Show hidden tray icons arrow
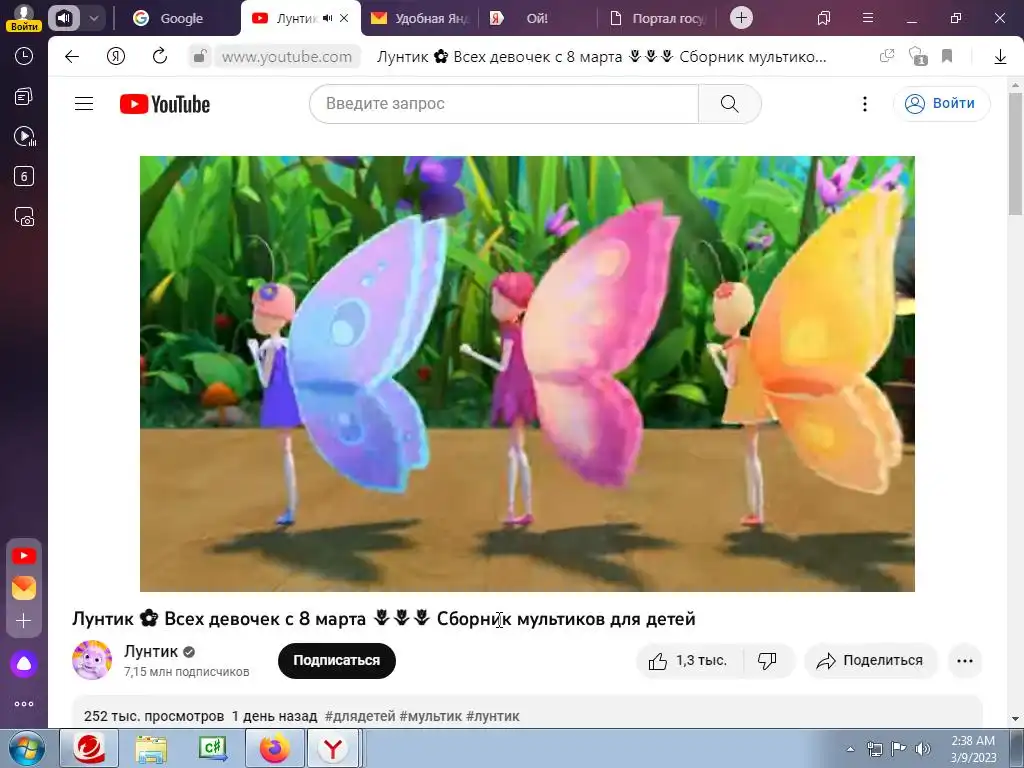 pyautogui.click(x=850, y=750)
